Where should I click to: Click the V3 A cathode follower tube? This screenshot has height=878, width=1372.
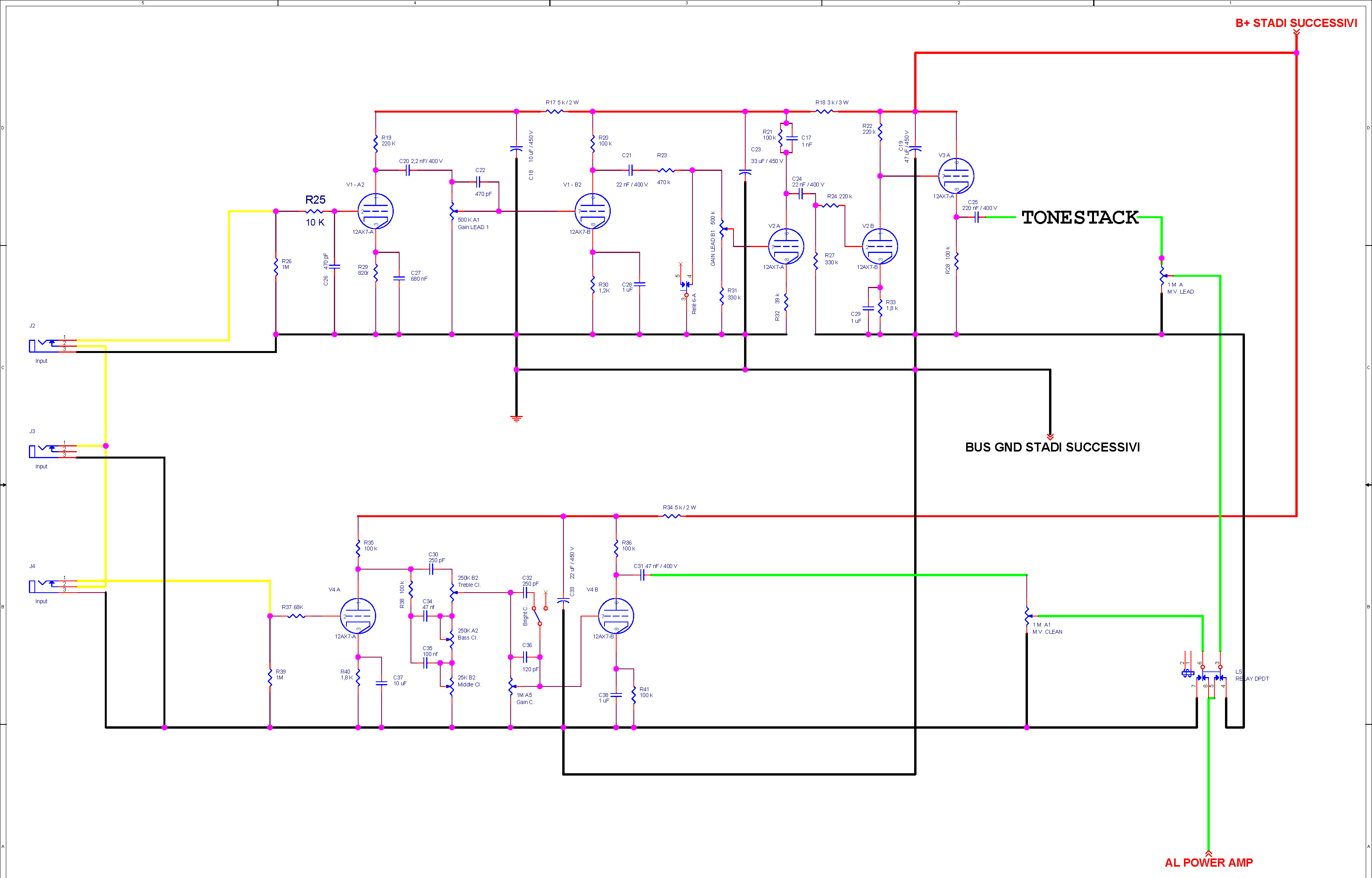click(956, 176)
